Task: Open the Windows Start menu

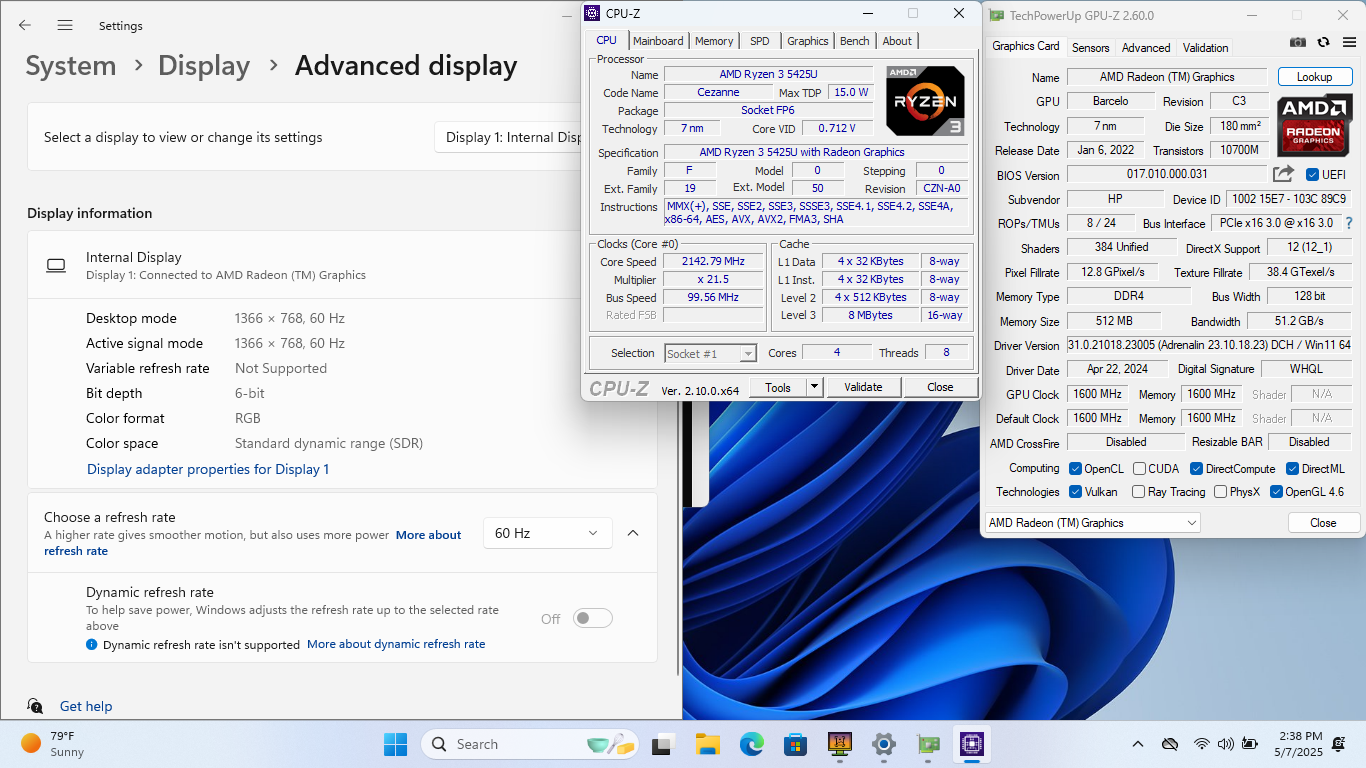Action: (396, 744)
